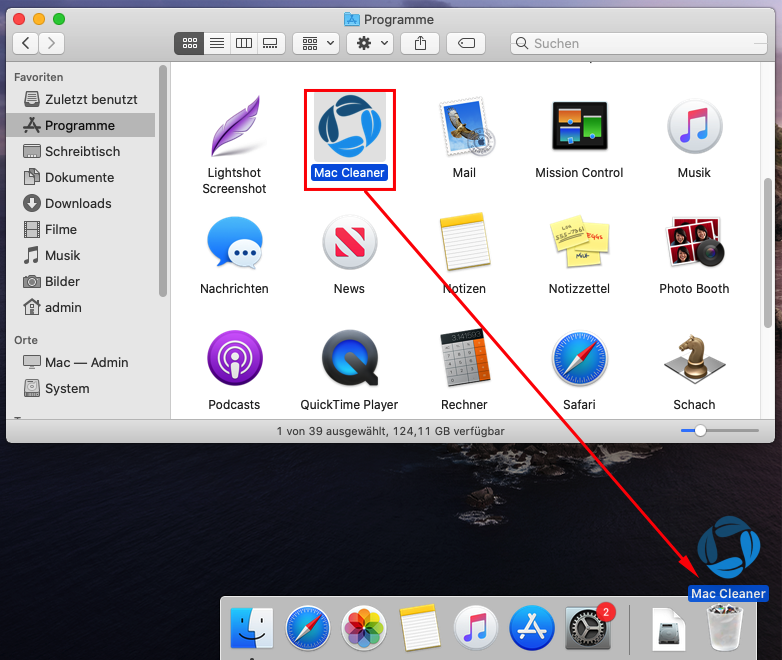Select the Notizzettel app icon
This screenshot has height=660, width=782.
coord(580,241)
